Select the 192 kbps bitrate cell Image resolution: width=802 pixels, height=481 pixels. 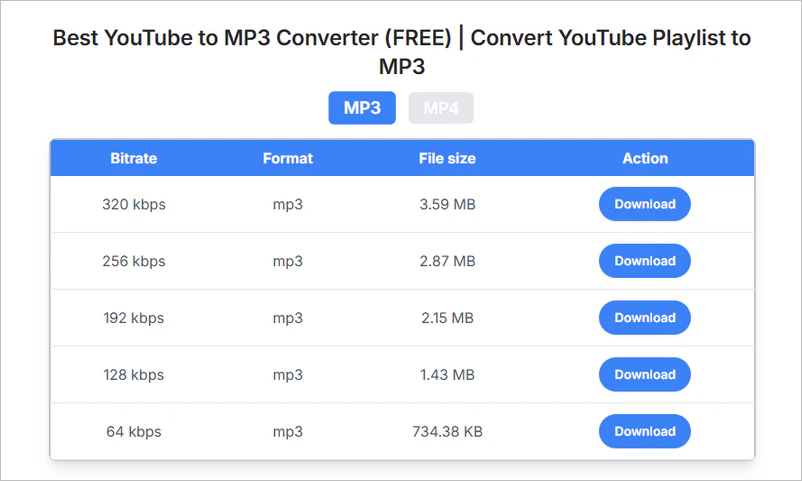pos(133,318)
